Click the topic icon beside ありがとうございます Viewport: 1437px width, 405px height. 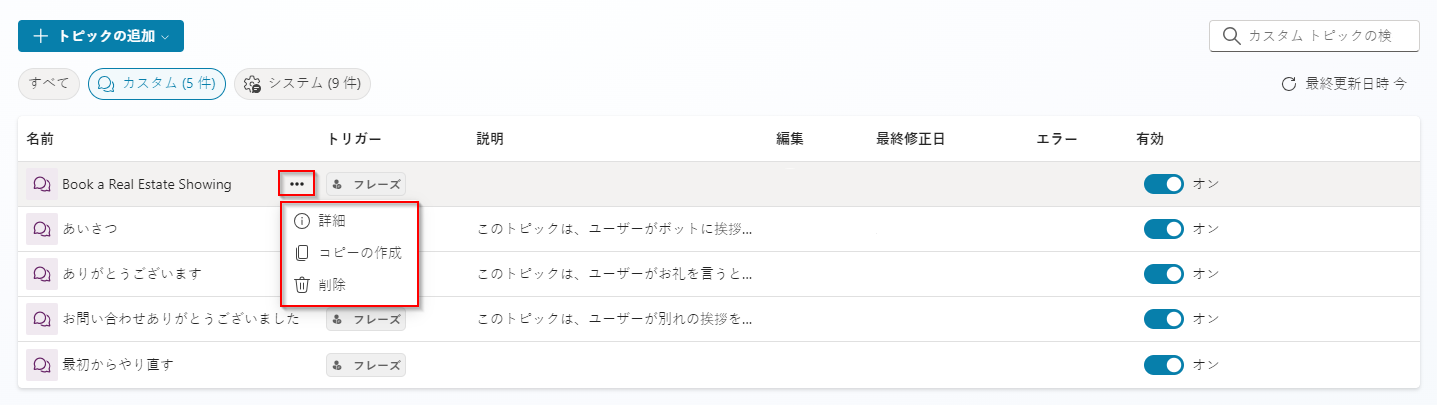coord(42,274)
